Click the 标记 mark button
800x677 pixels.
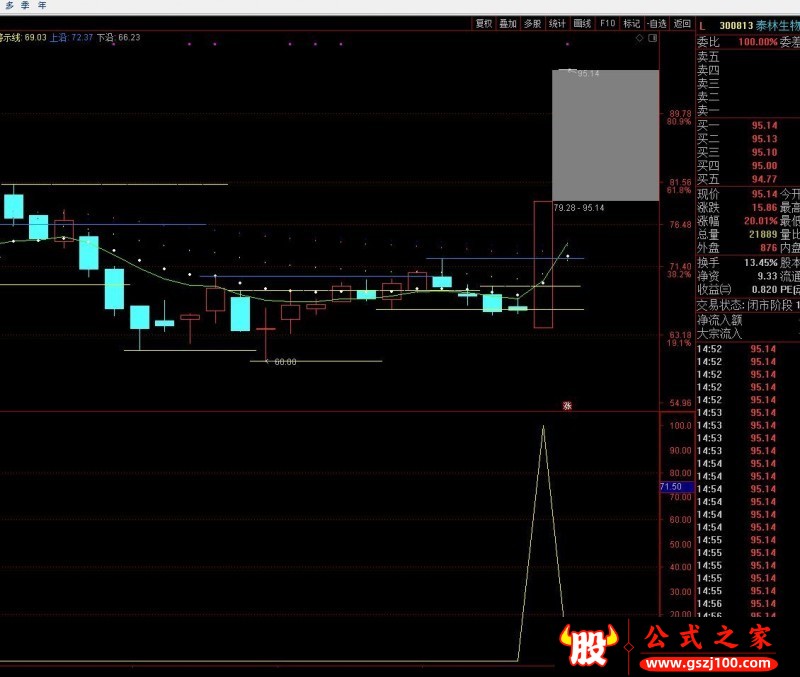[x=632, y=23]
